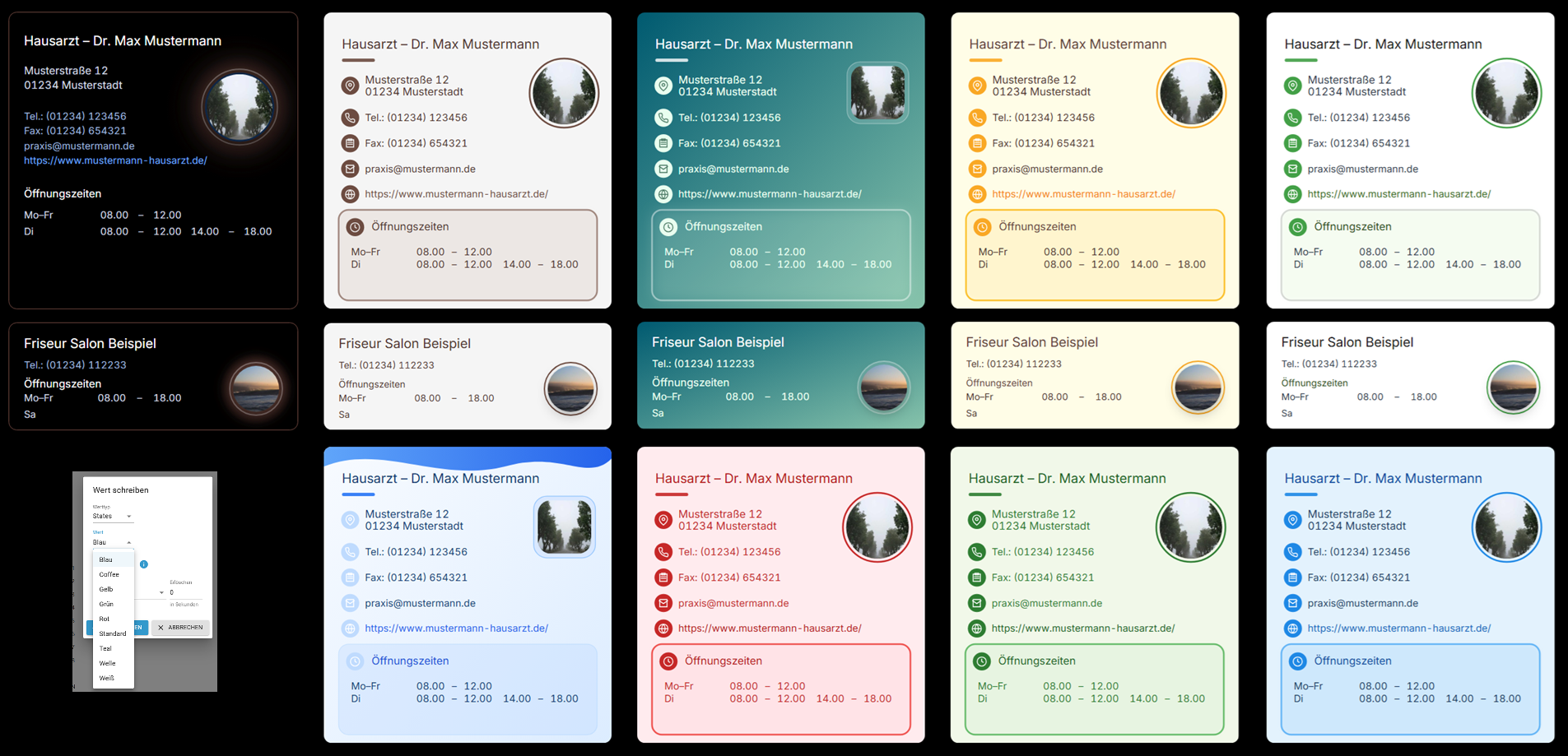This screenshot has height=756, width=1568.
Task: Choose Teal from the Wert list
Action: point(114,648)
